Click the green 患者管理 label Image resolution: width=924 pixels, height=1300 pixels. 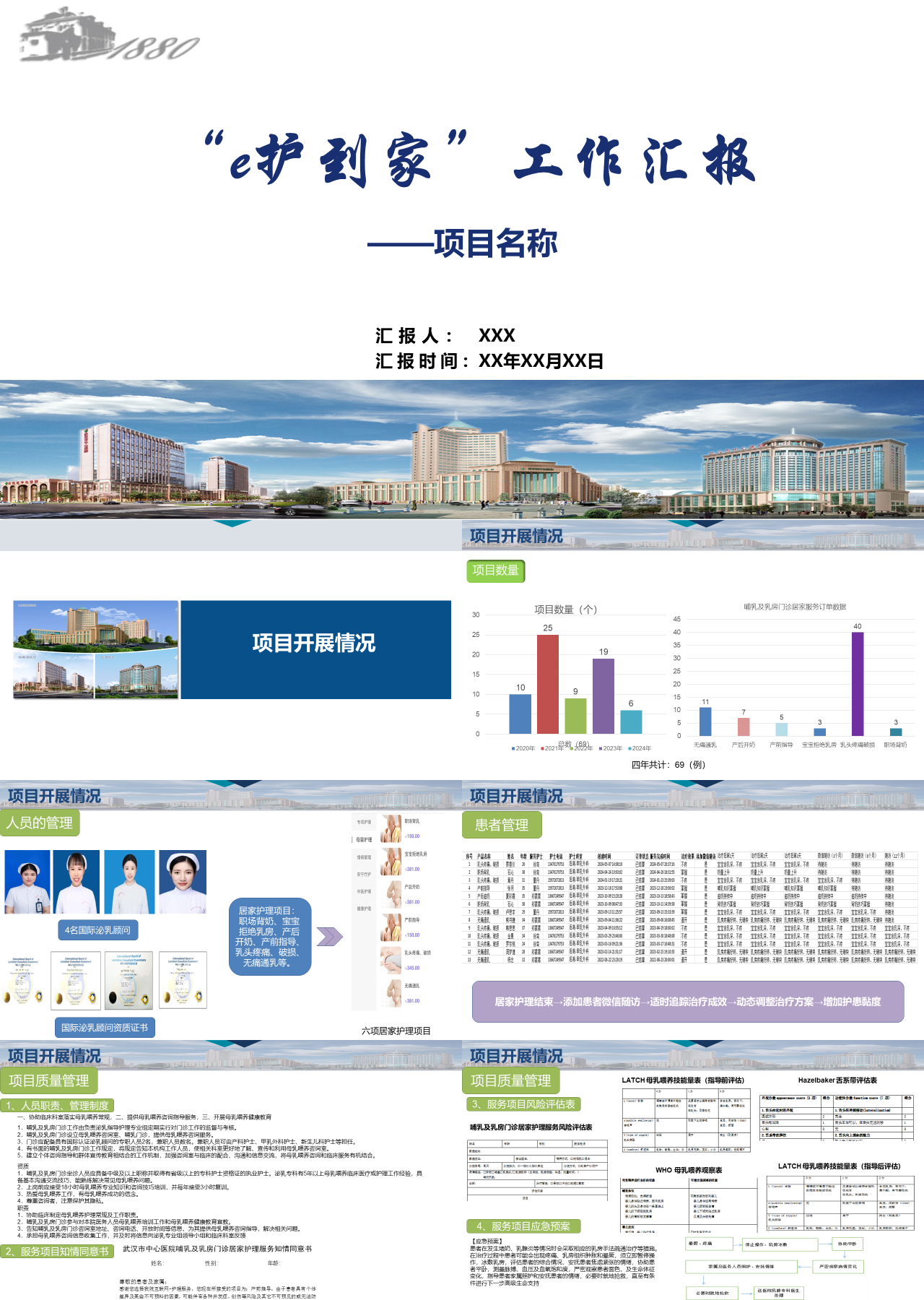coord(501,825)
